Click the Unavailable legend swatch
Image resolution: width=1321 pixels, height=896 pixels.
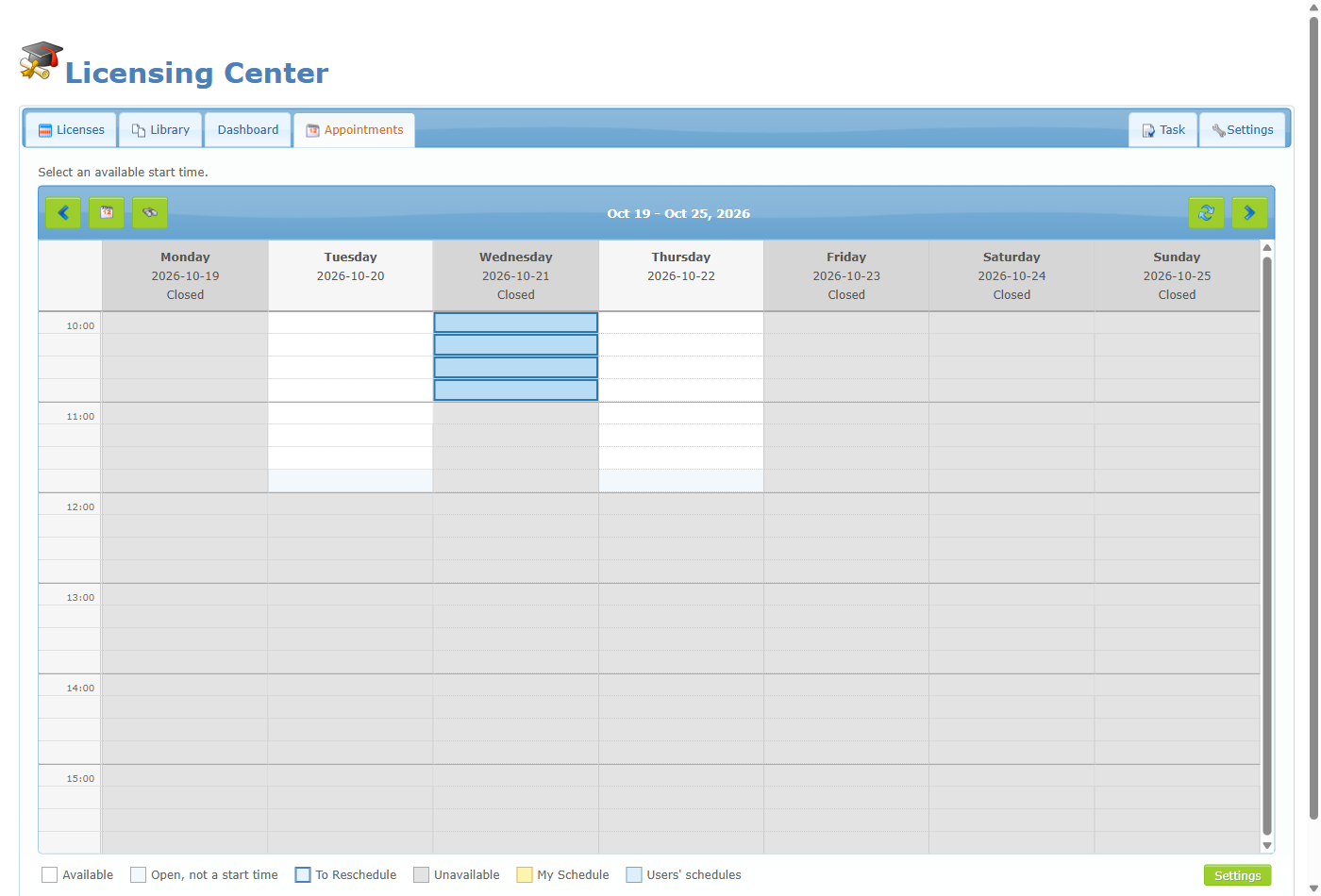[421, 875]
